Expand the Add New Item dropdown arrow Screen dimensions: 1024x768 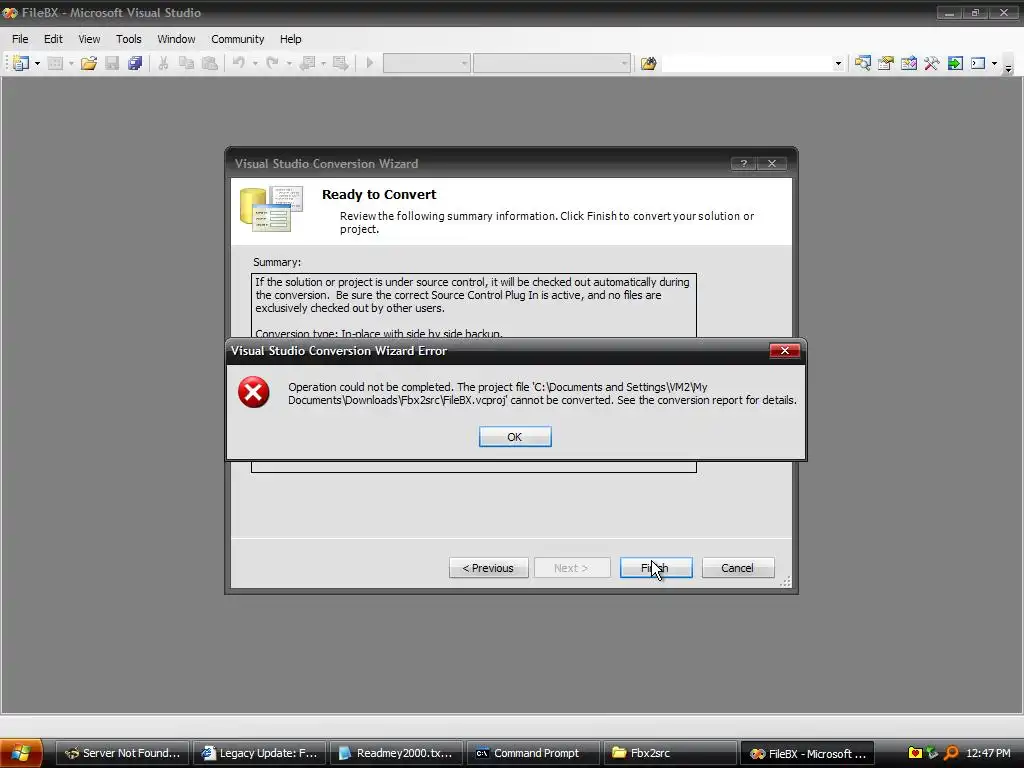71,63
